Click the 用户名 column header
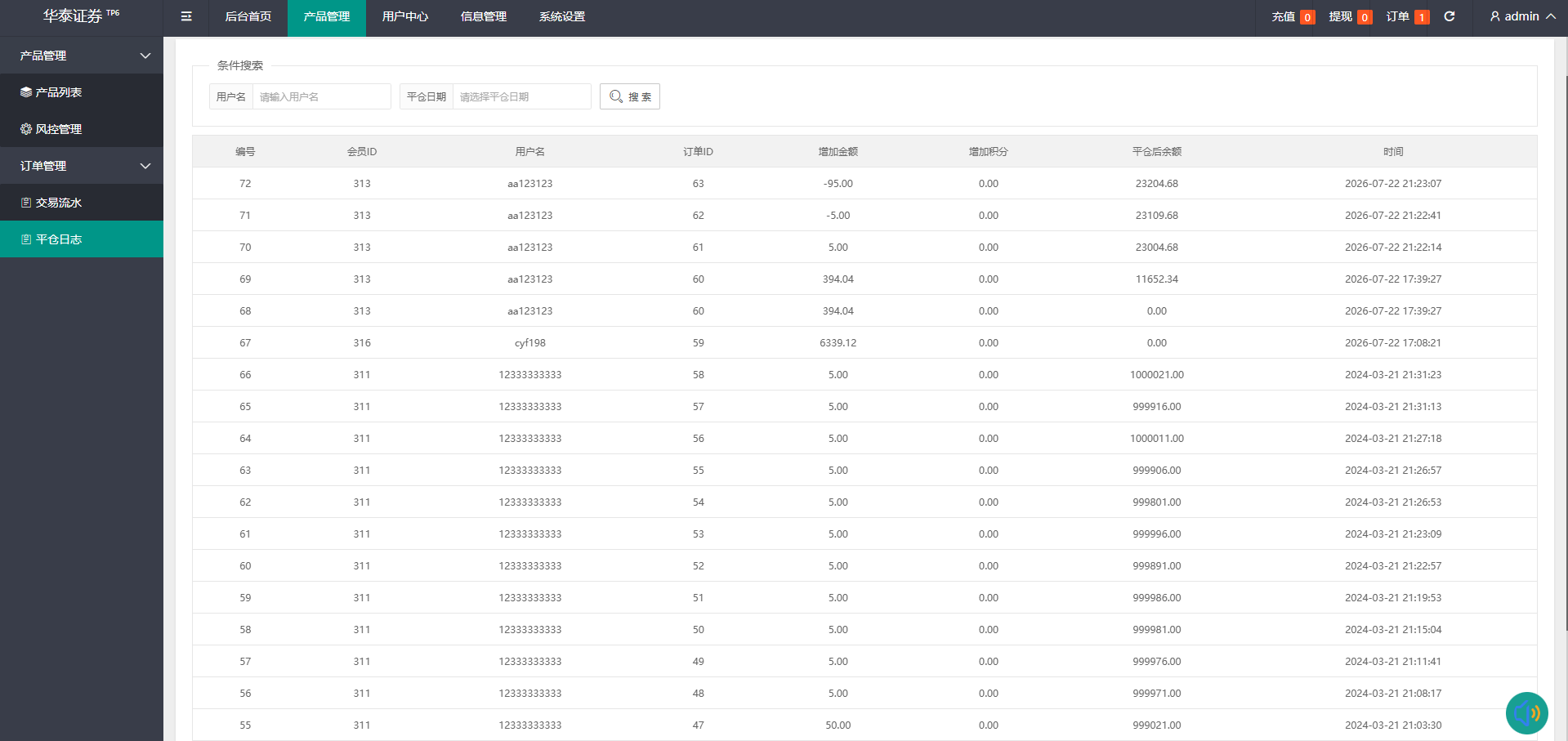Viewport: 1568px width, 741px height. click(530, 151)
